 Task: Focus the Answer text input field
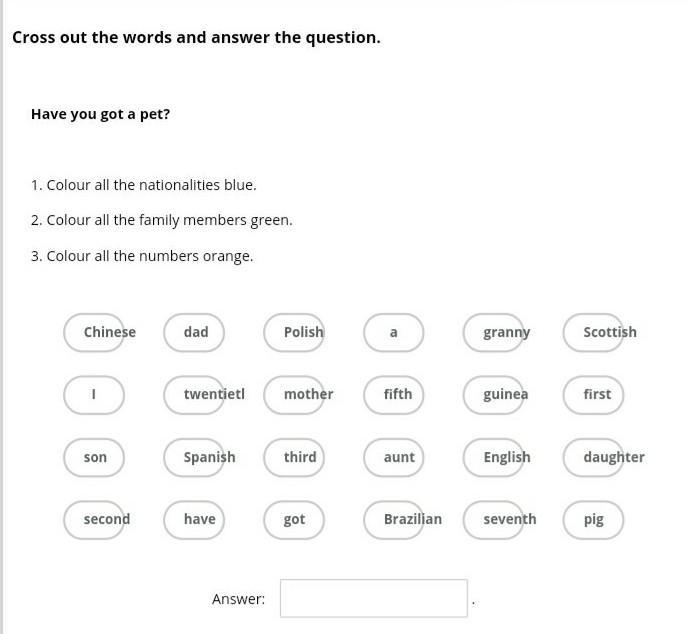pos(374,598)
